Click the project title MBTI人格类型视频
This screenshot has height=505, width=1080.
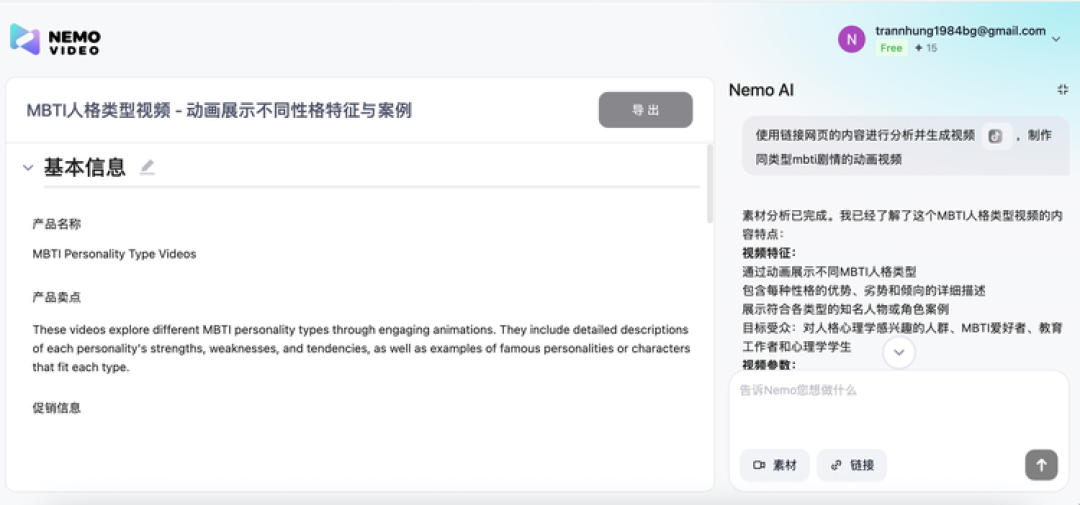click(219, 110)
